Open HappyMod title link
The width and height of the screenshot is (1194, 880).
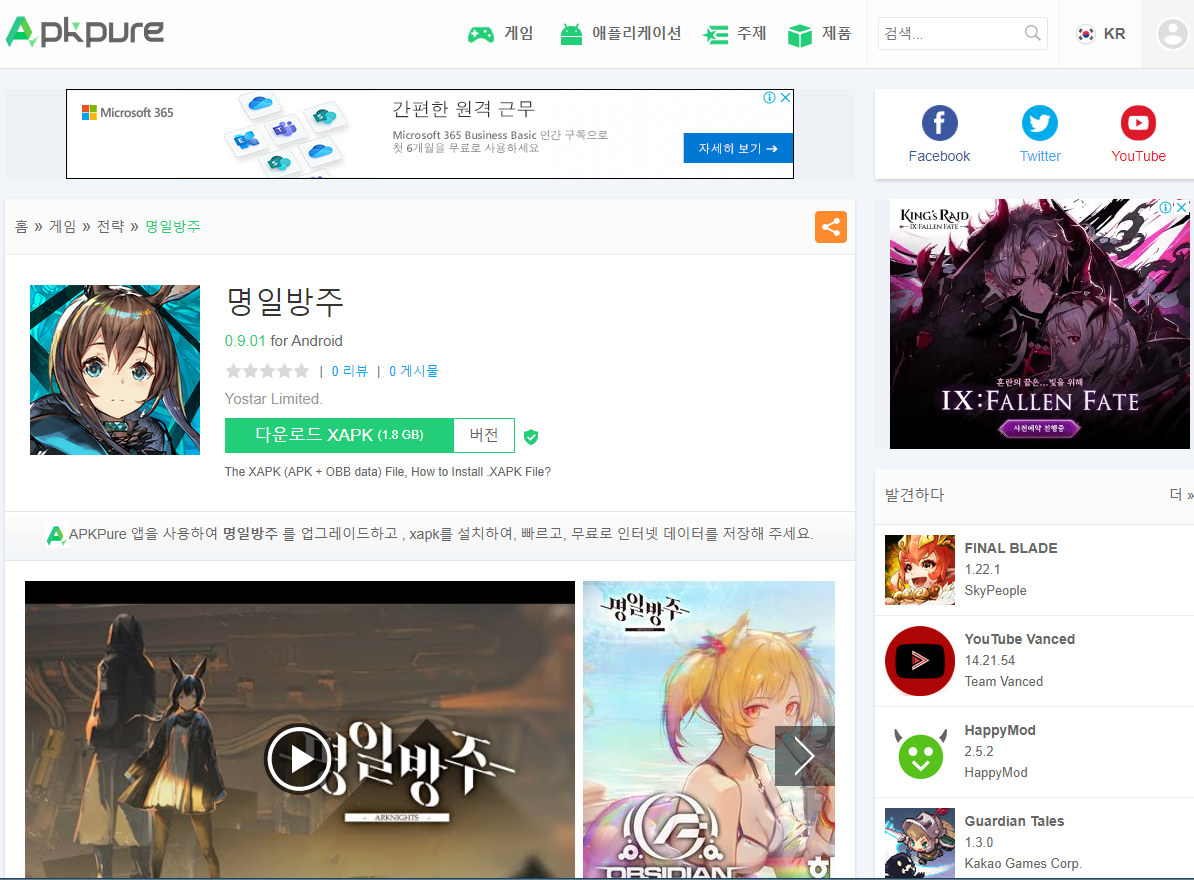pyautogui.click(x=1000, y=730)
